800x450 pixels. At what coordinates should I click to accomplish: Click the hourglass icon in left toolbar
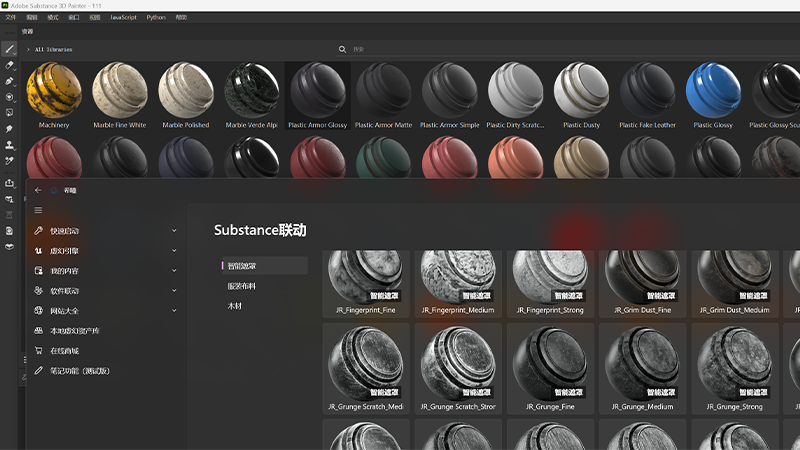click(9, 215)
